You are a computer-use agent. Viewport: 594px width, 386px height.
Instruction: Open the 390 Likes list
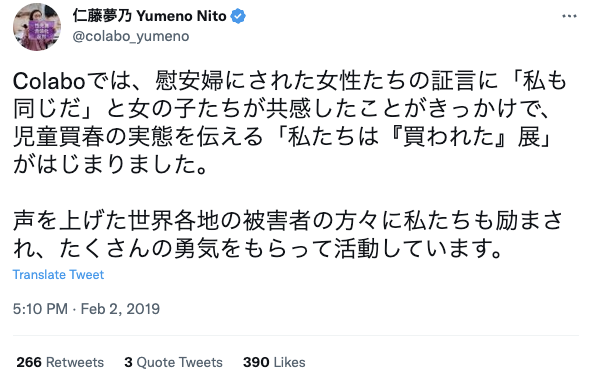coord(274,362)
